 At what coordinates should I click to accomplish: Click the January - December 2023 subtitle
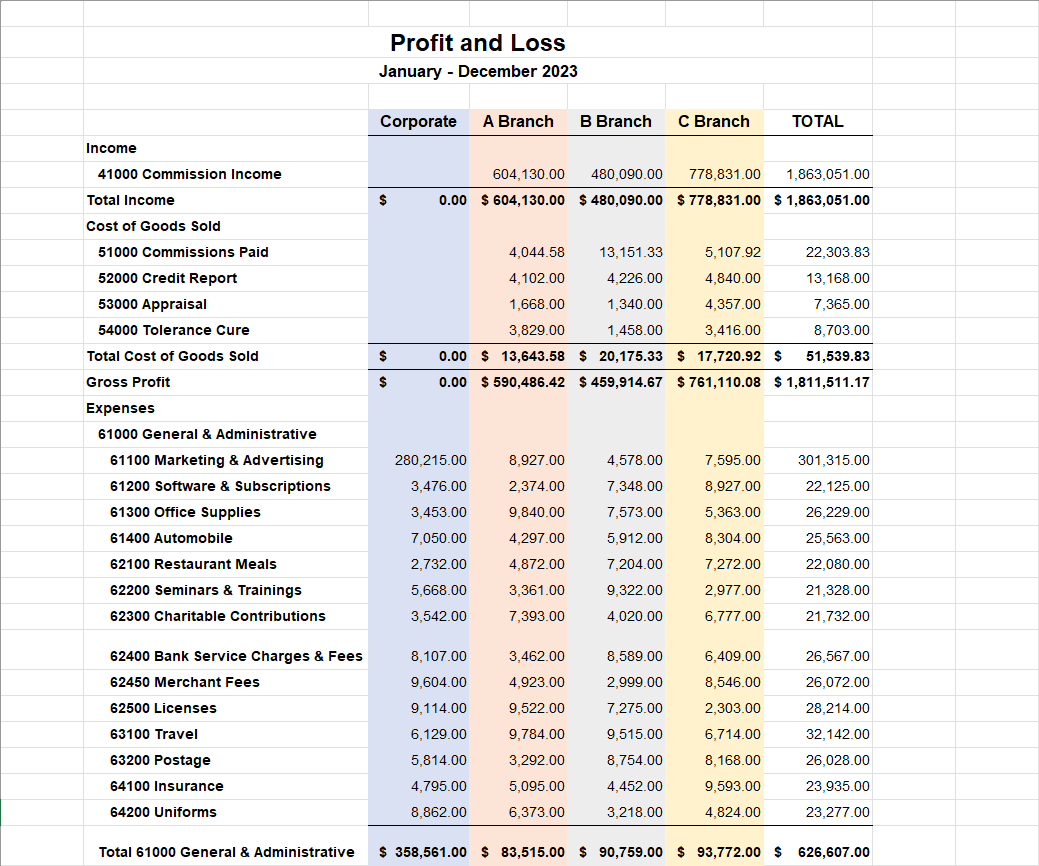pyautogui.click(x=477, y=72)
